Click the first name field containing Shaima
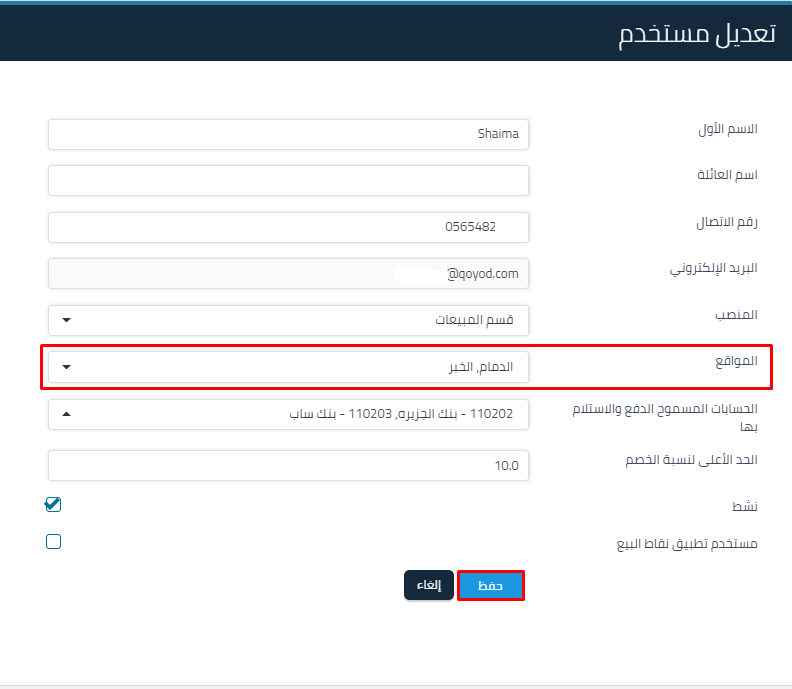This screenshot has width=792, height=689. [288, 134]
